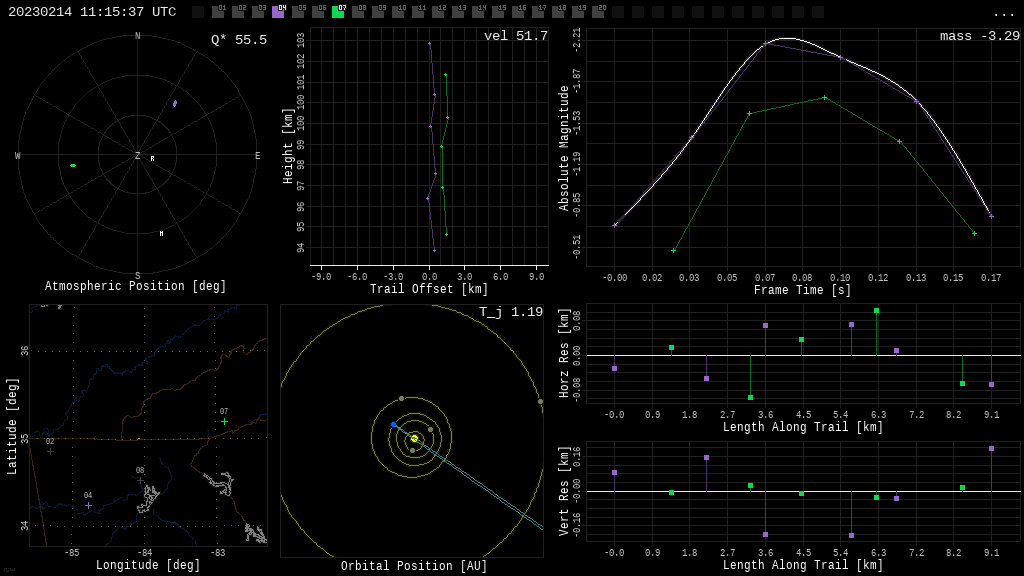Image resolution: width=1024 pixels, height=576 pixels.
Task: Click station 07 green cross on map
Action: tap(224, 422)
